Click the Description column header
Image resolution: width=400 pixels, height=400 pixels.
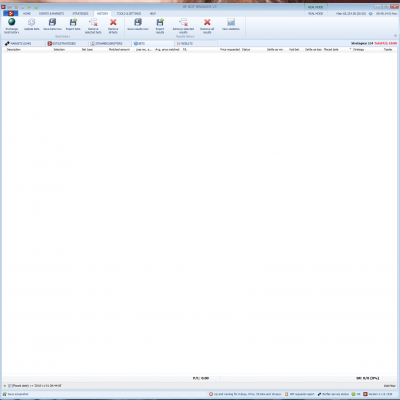tap(14, 49)
